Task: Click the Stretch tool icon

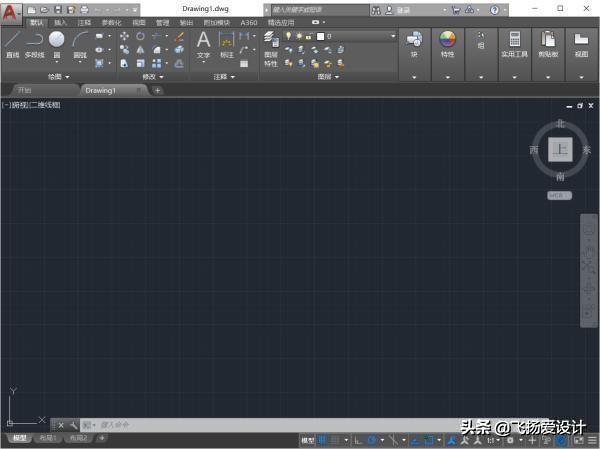Action: click(x=124, y=64)
